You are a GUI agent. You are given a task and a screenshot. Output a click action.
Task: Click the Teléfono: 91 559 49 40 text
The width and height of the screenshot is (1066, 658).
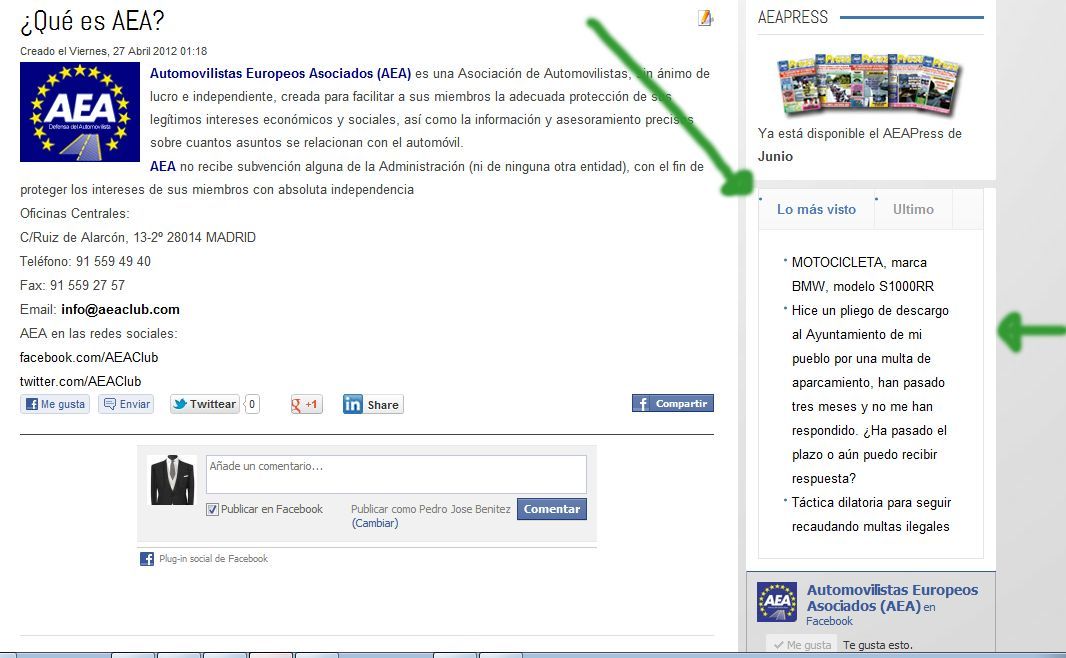tap(85, 262)
